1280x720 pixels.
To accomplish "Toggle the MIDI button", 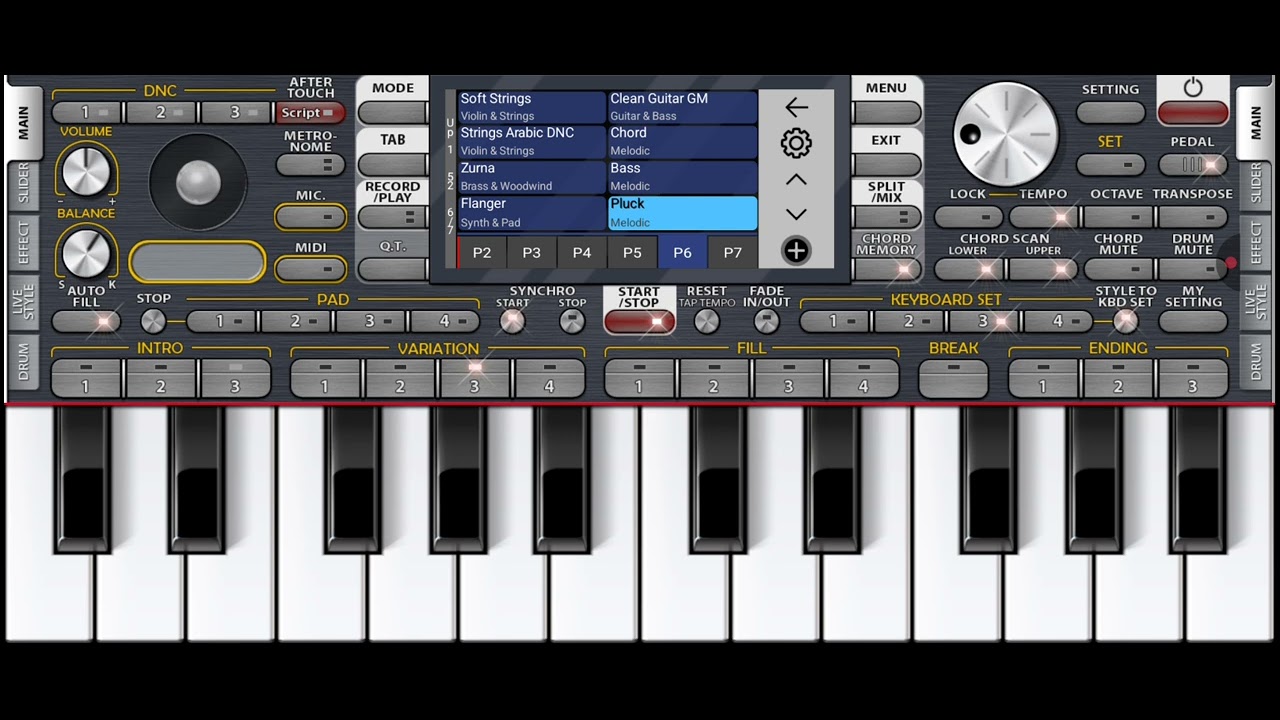I will [x=310, y=269].
